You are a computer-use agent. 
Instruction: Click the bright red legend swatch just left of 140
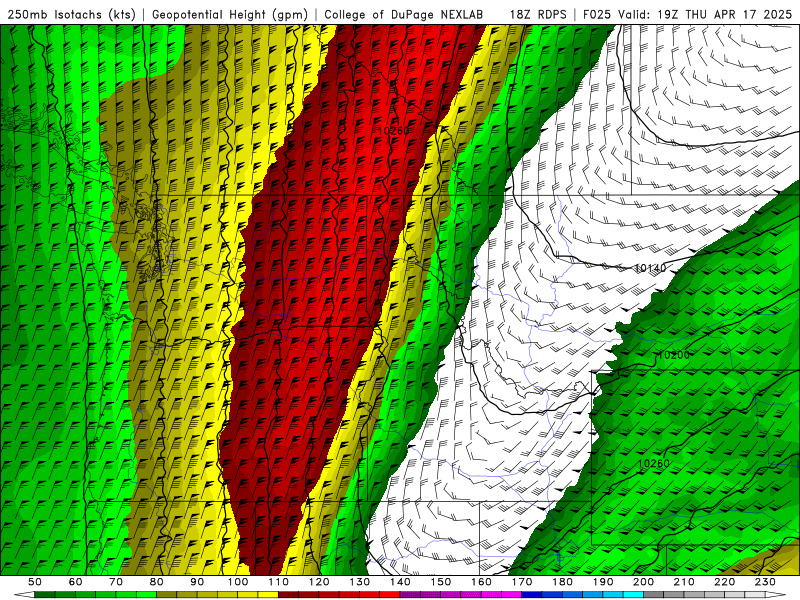390,595
